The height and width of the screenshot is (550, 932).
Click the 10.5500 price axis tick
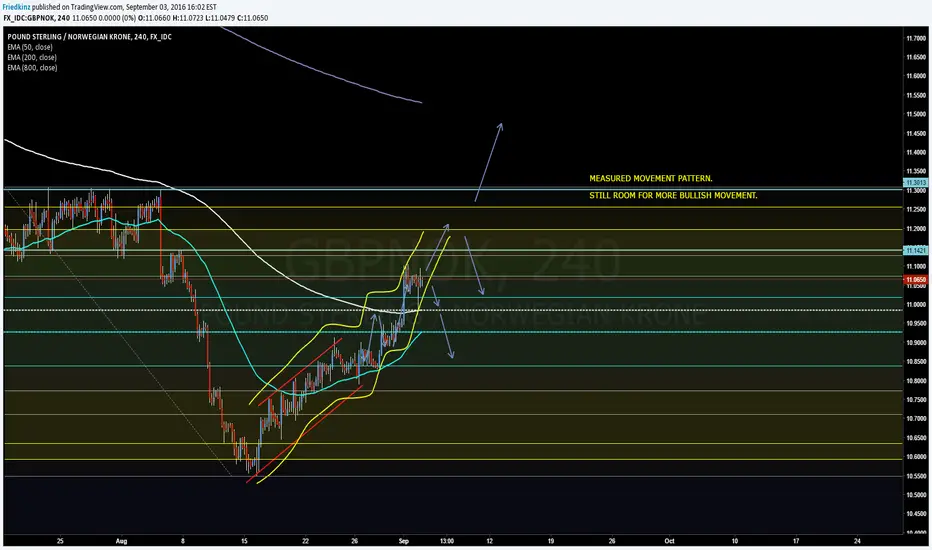(x=916, y=476)
